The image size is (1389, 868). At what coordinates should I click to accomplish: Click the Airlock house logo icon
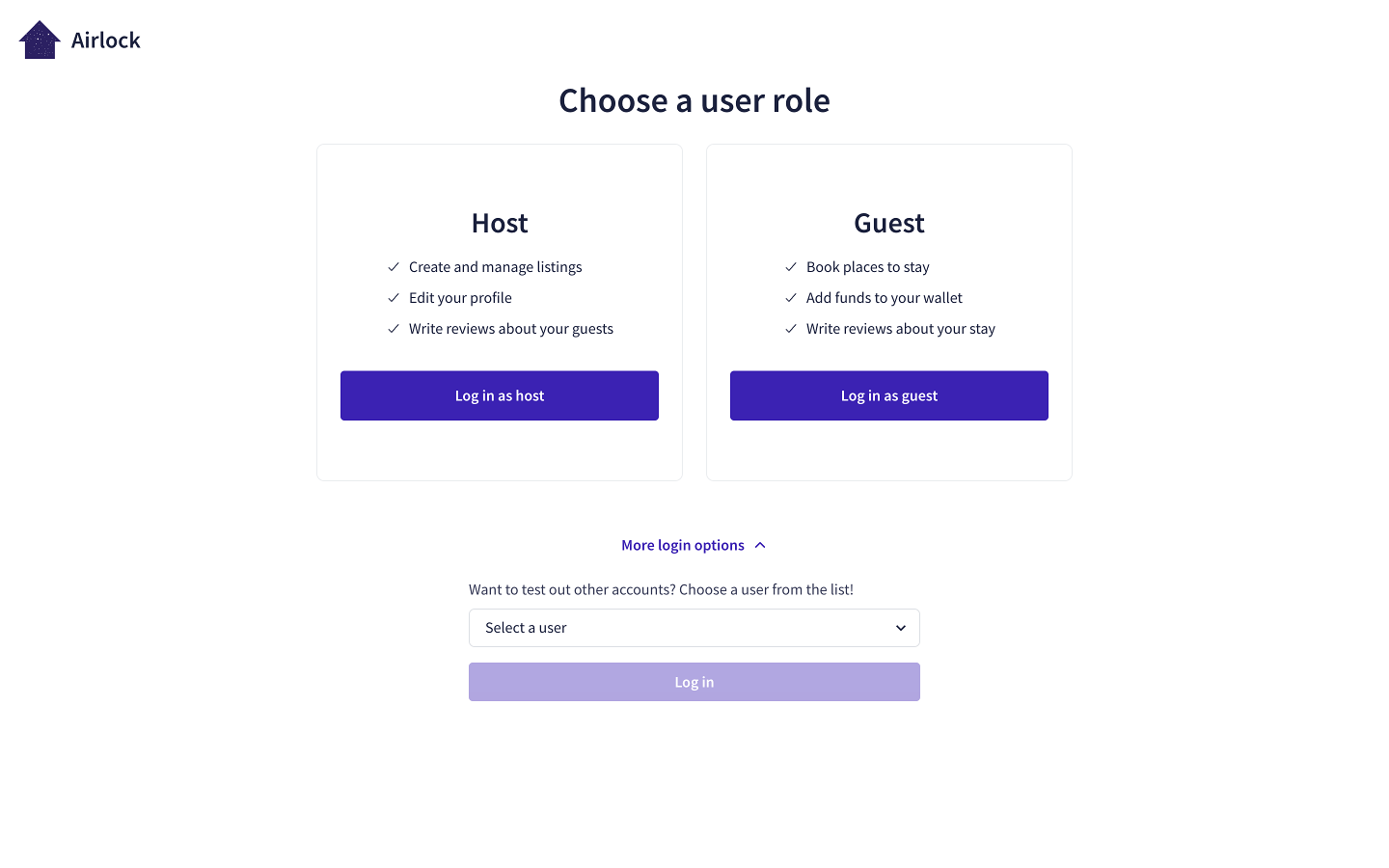pos(40,40)
